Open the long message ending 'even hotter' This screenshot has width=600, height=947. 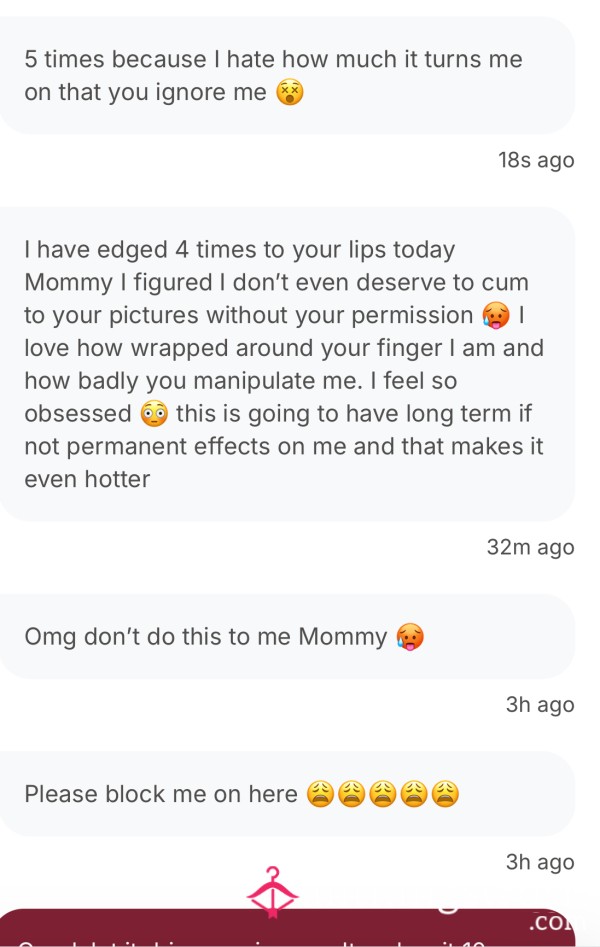(x=287, y=364)
